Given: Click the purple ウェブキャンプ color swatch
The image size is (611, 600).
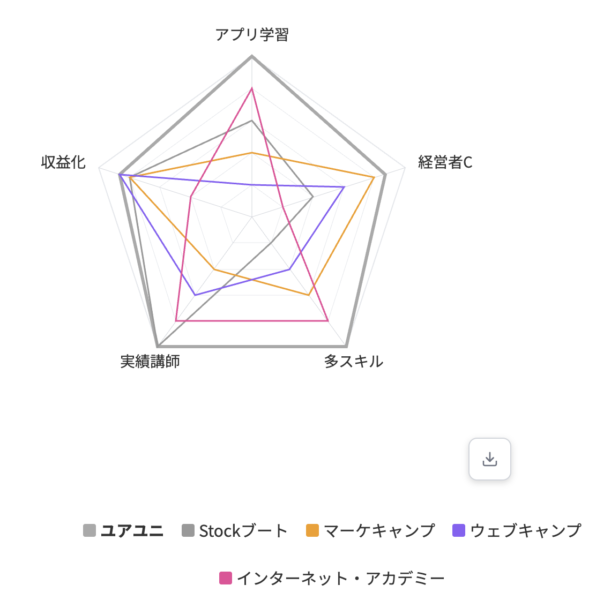Looking at the screenshot, I should 459,531.
